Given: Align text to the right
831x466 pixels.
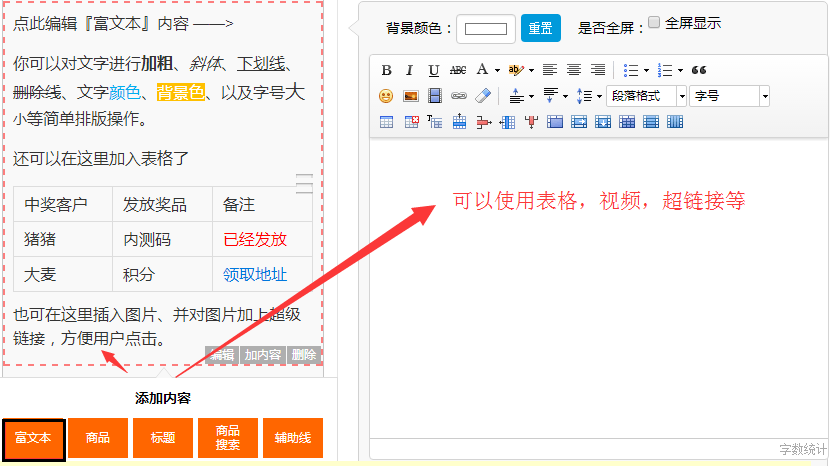Looking at the screenshot, I should click(598, 70).
